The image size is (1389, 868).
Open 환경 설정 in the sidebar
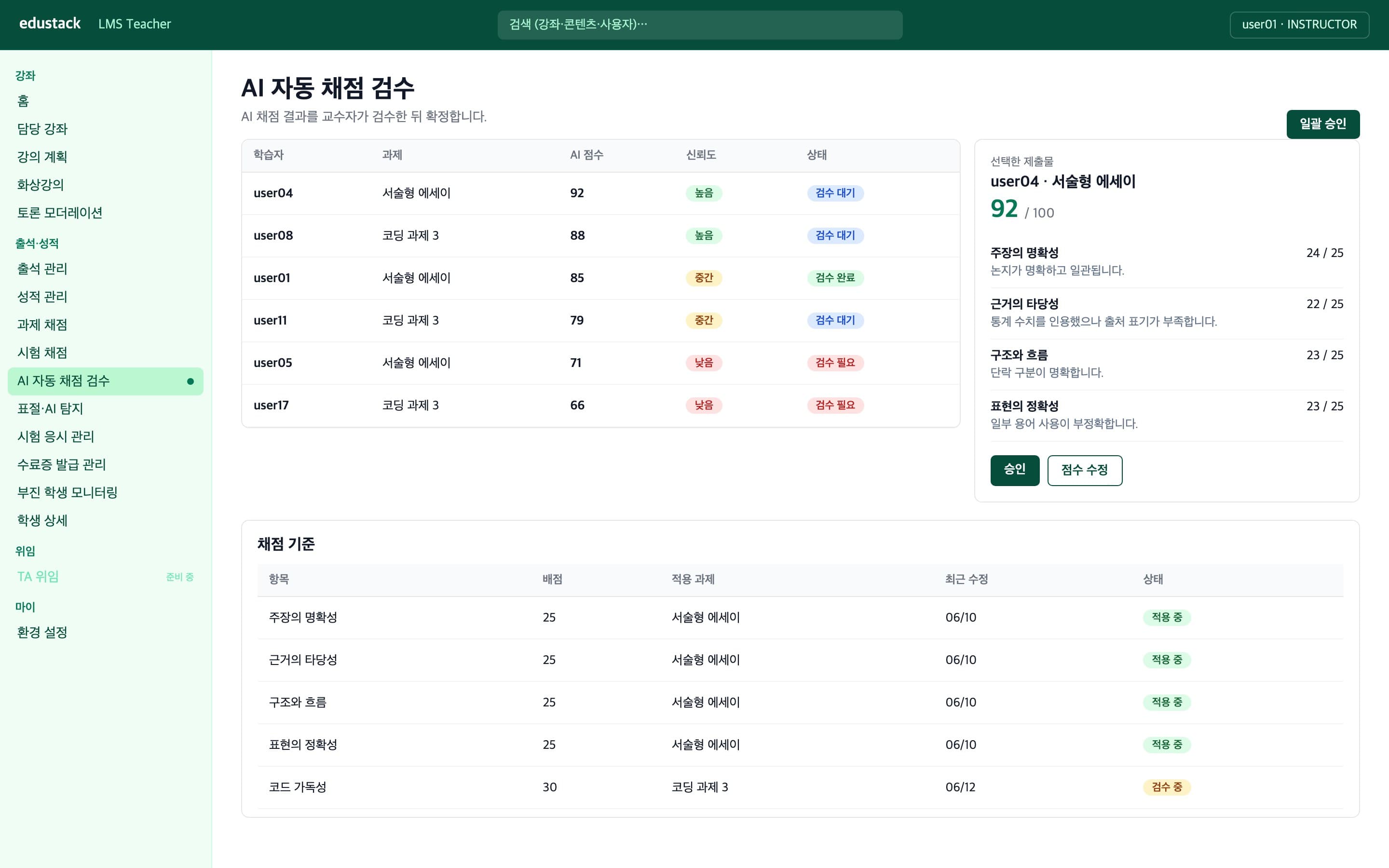pos(106,633)
